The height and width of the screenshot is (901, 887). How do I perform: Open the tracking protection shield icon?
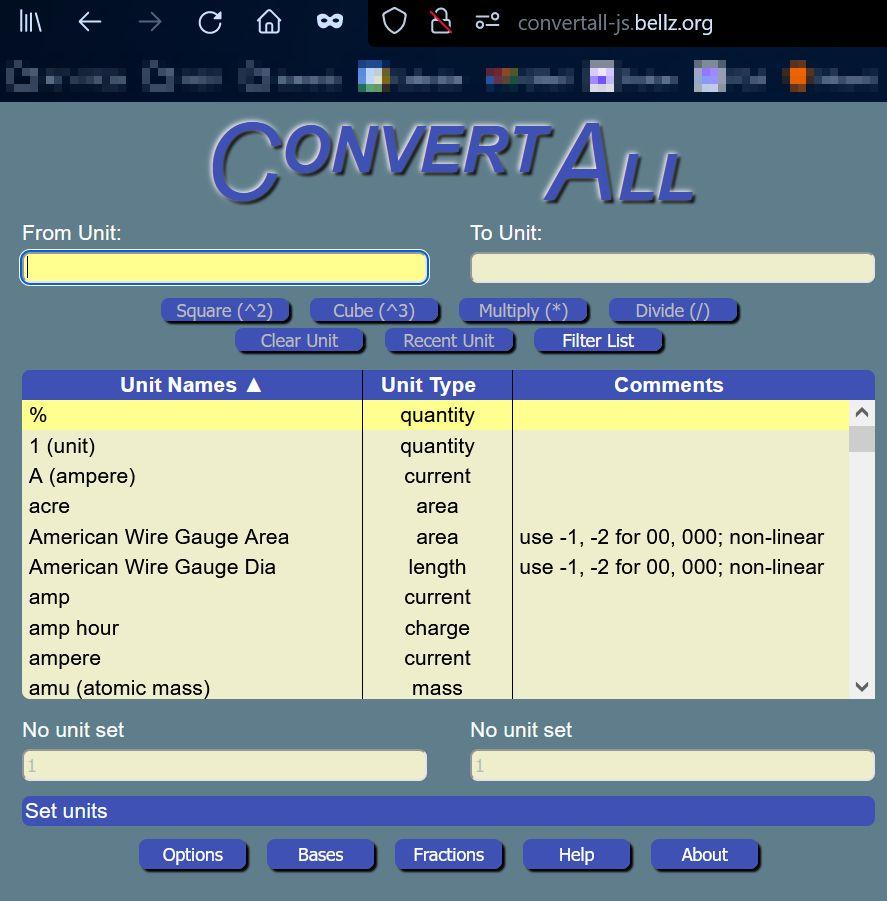pos(395,22)
